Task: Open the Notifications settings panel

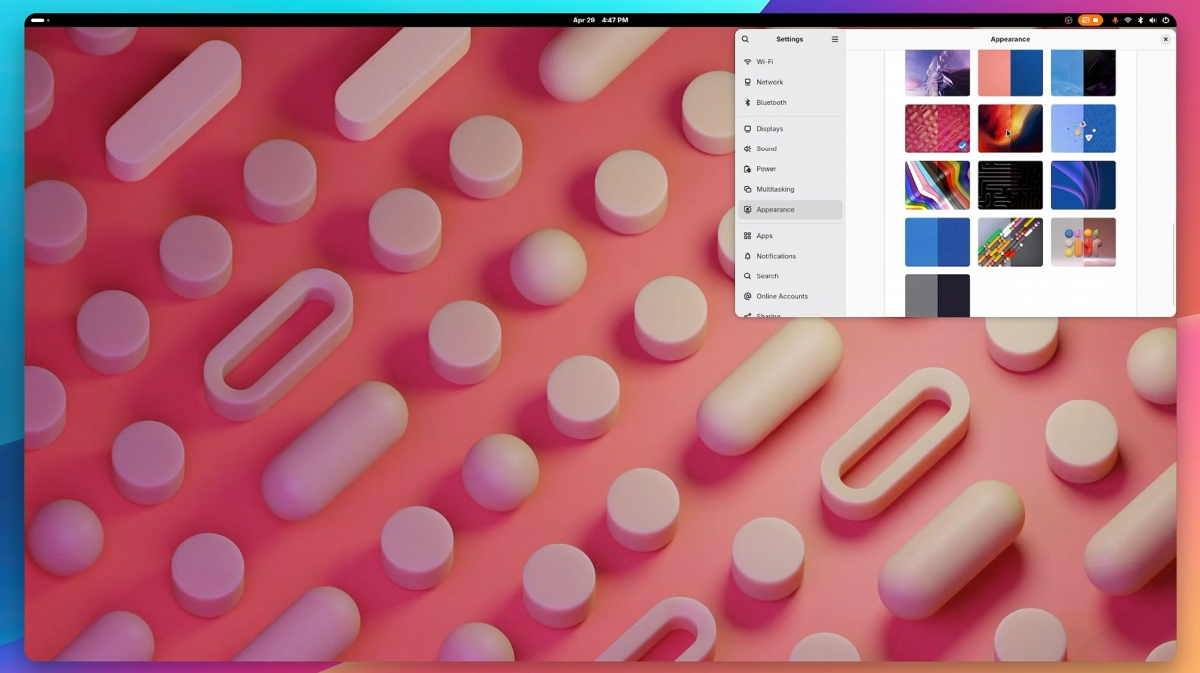Action: [x=790, y=256]
